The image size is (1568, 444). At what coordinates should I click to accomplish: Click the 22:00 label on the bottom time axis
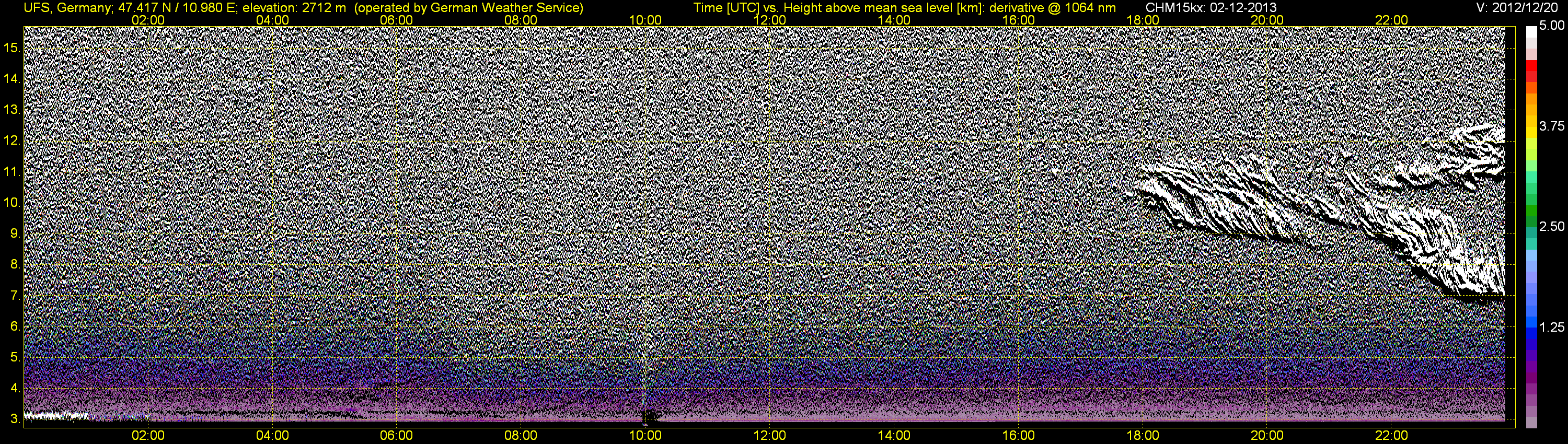click(x=1391, y=436)
